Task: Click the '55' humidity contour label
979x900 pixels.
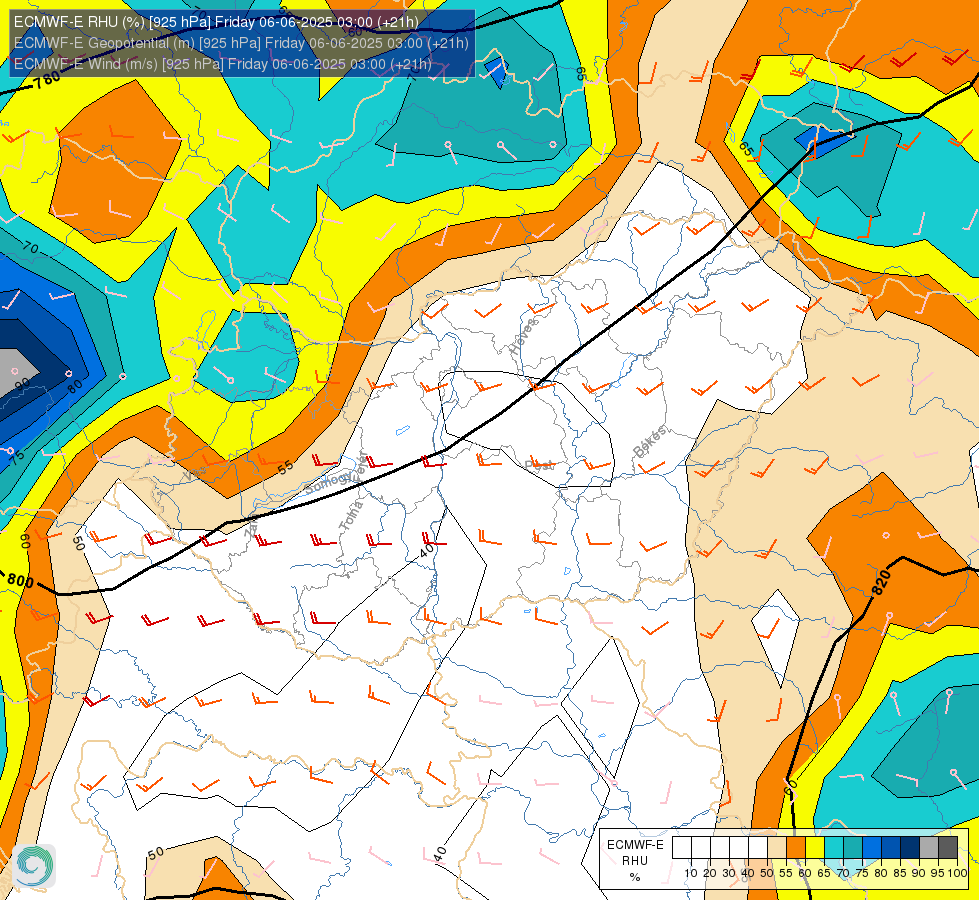Action: tap(285, 467)
